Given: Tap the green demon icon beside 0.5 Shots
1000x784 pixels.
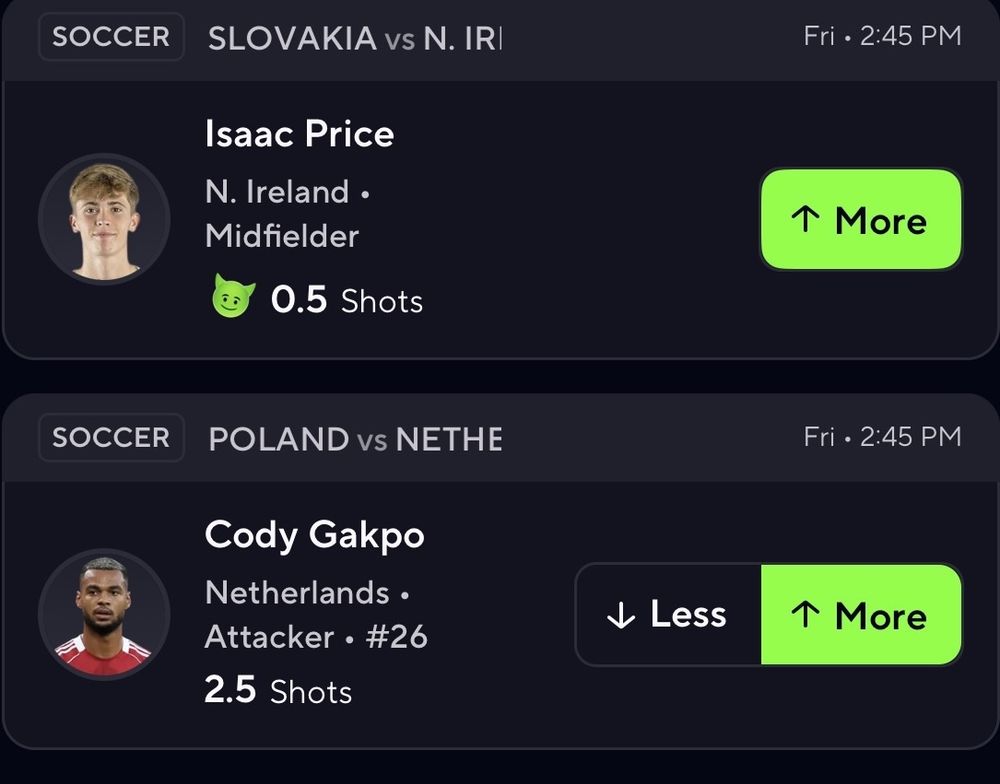Looking at the screenshot, I should 234,299.
